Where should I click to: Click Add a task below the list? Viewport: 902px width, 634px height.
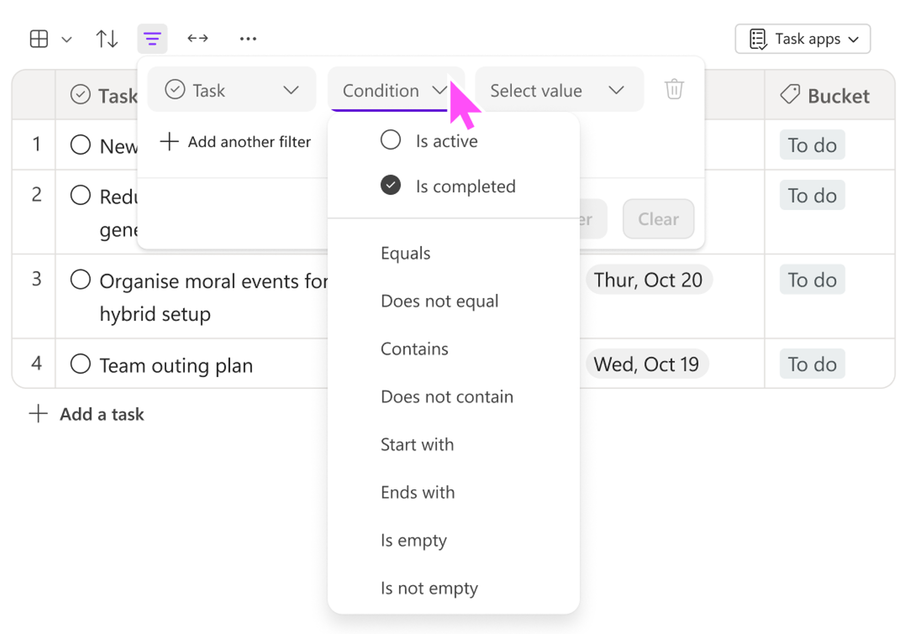(x=86, y=413)
